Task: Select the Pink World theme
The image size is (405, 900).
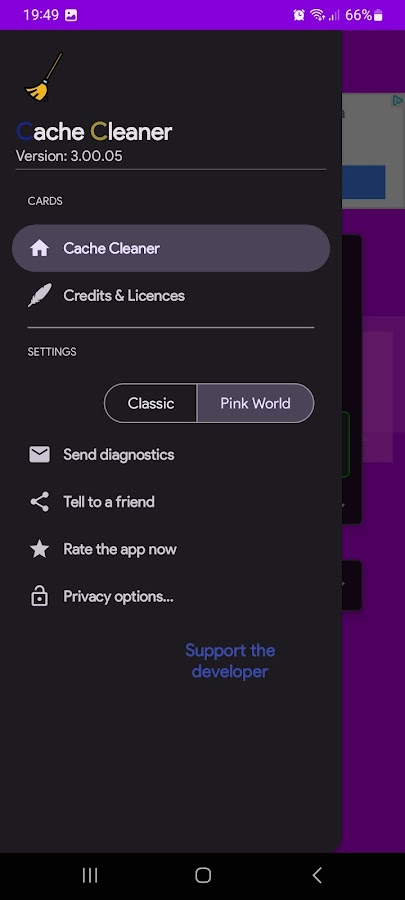Action: 255,403
